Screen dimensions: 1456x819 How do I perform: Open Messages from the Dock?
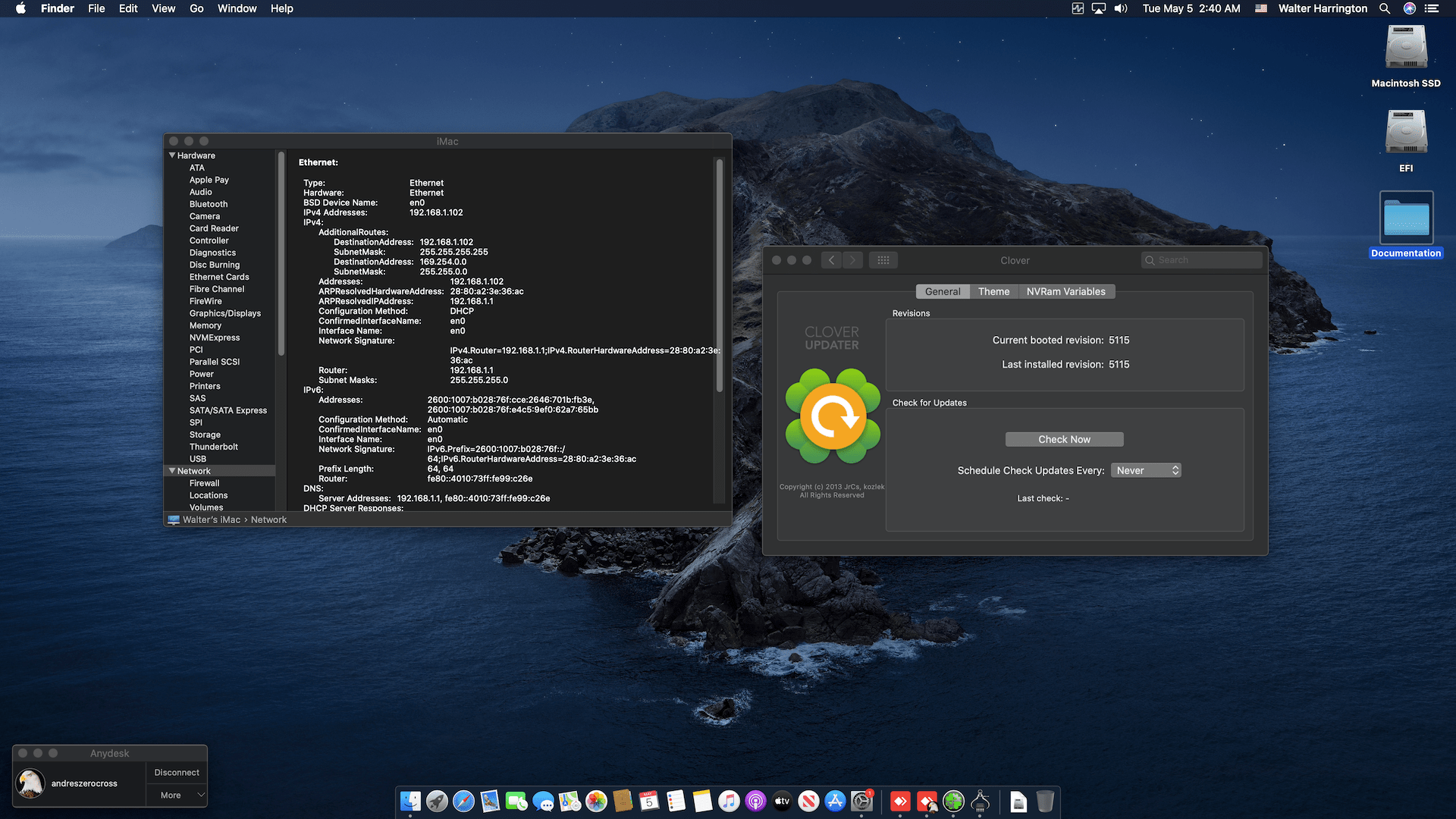(x=543, y=801)
